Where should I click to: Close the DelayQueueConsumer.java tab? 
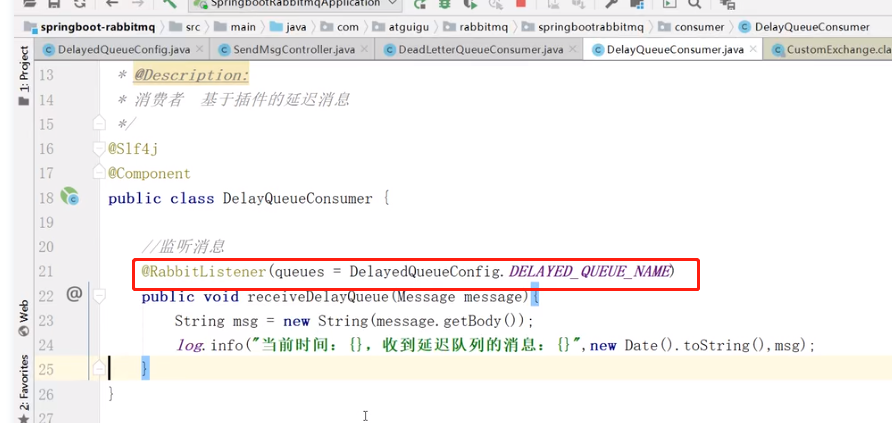coord(753,49)
